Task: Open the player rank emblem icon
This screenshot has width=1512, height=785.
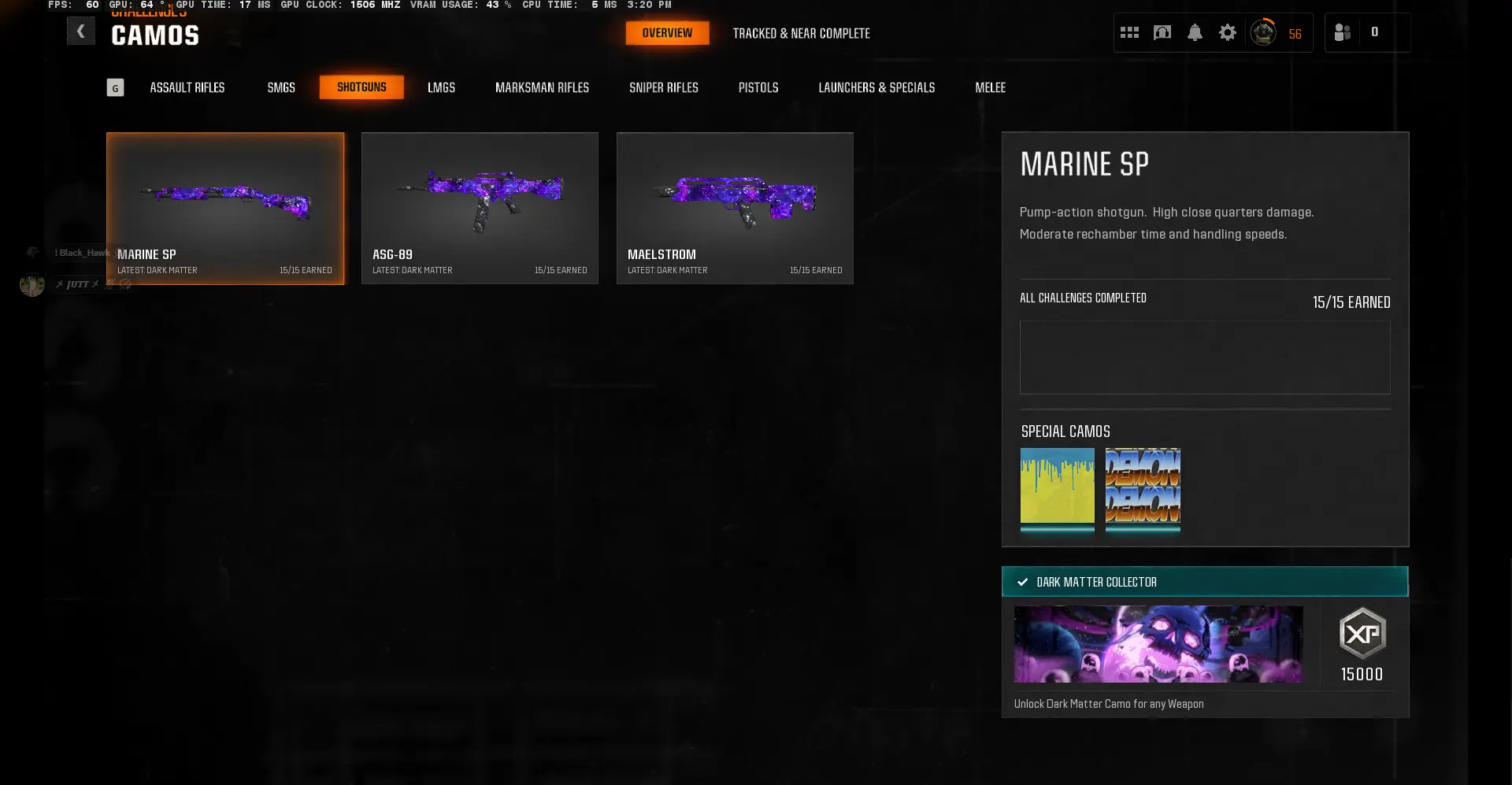Action: click(x=1263, y=32)
